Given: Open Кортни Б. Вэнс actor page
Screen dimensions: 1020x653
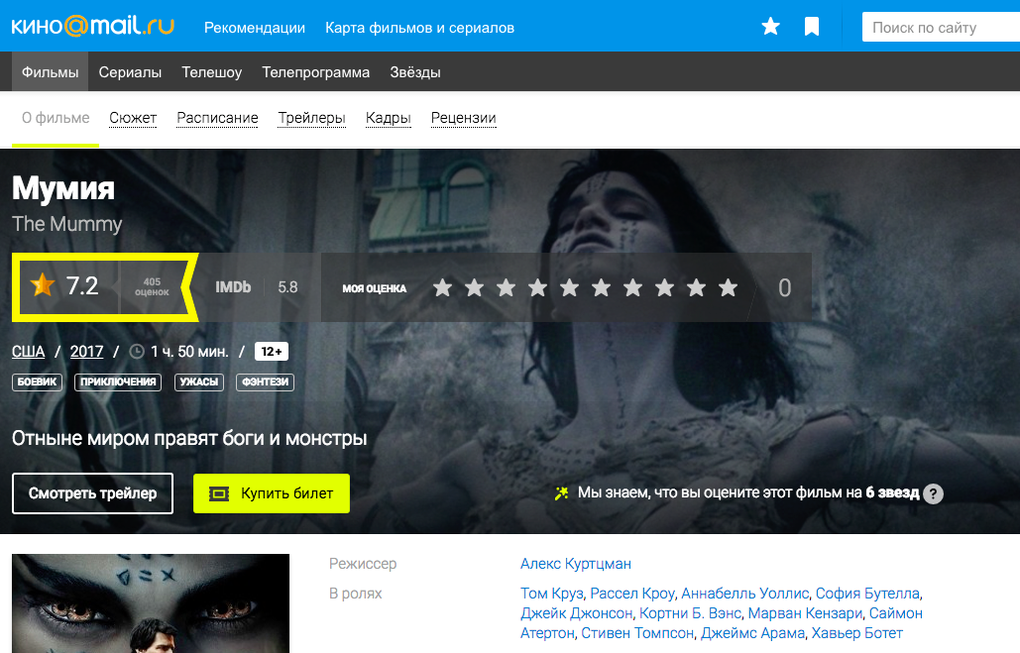Looking at the screenshot, I should (690, 613).
